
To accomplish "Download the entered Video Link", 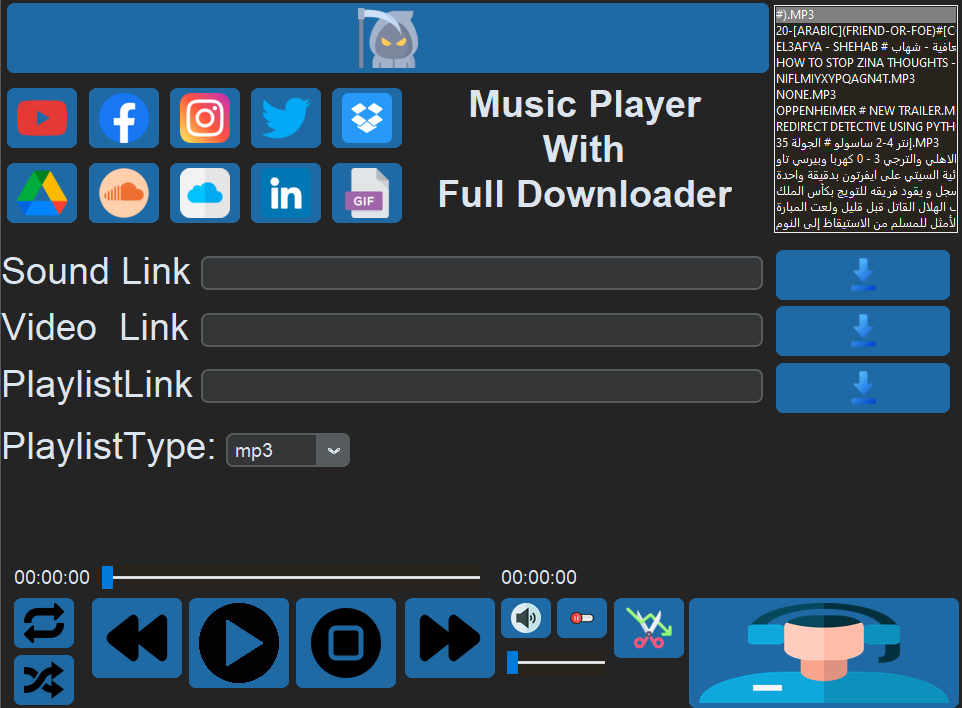I will point(862,331).
